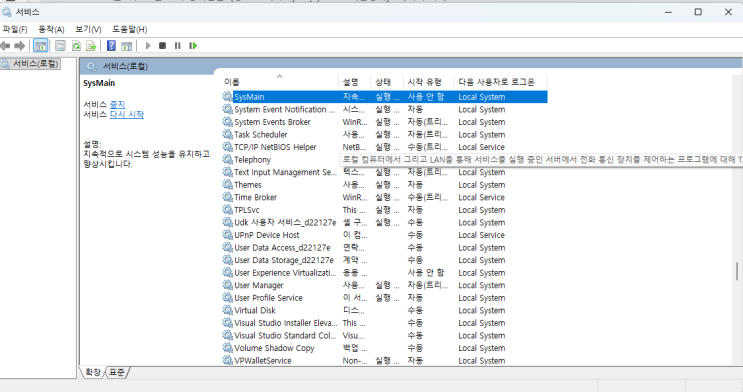Viewport: 743px width, 392px height.
Task: Sort by the 설명 column header
Action: tap(354, 82)
